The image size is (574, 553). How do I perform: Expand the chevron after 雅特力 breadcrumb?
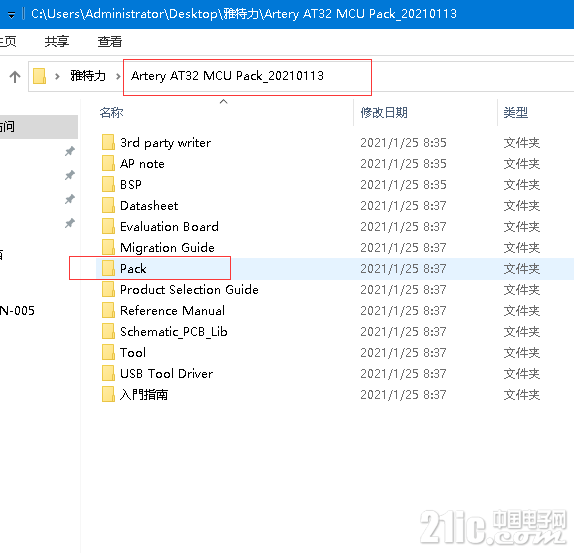pos(118,76)
